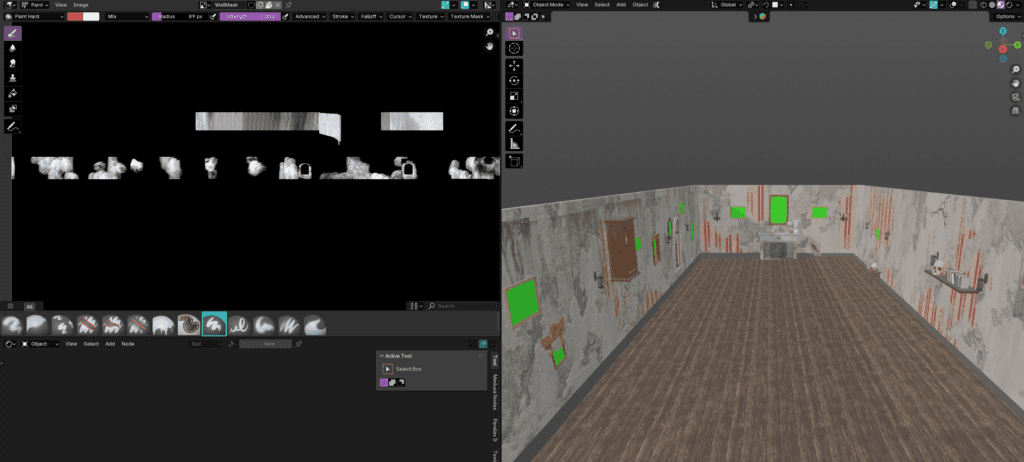The width and height of the screenshot is (1024, 462).
Task: Open the Add menu in 3D viewport header
Action: (x=622, y=5)
